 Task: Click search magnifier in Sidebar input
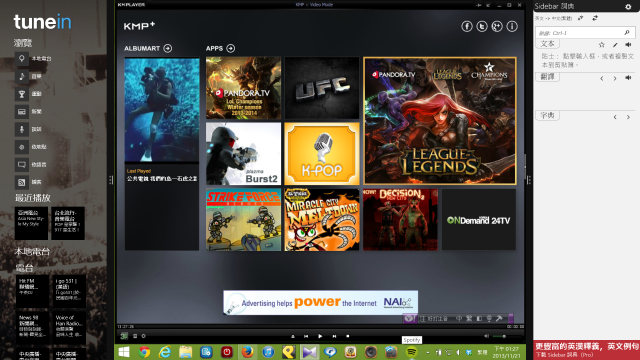(627, 33)
